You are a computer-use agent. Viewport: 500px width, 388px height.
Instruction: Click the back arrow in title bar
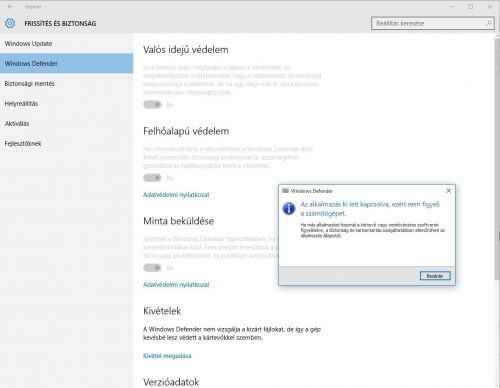(10, 6)
